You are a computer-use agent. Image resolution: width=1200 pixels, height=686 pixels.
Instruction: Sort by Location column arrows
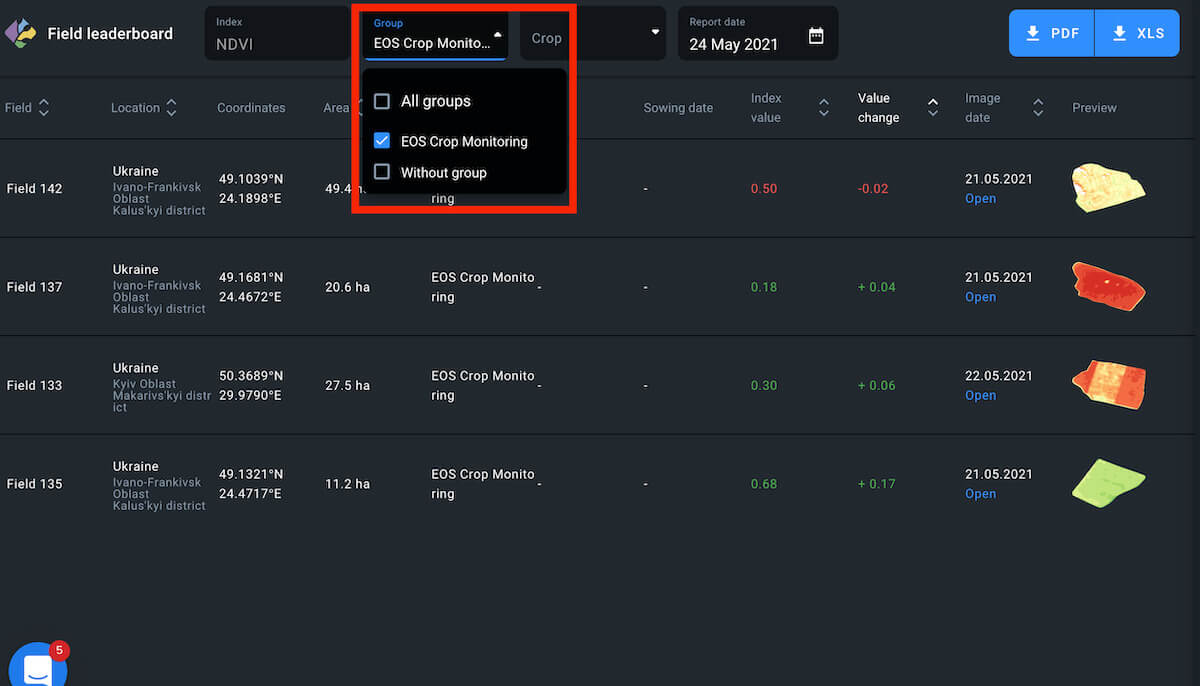172,108
